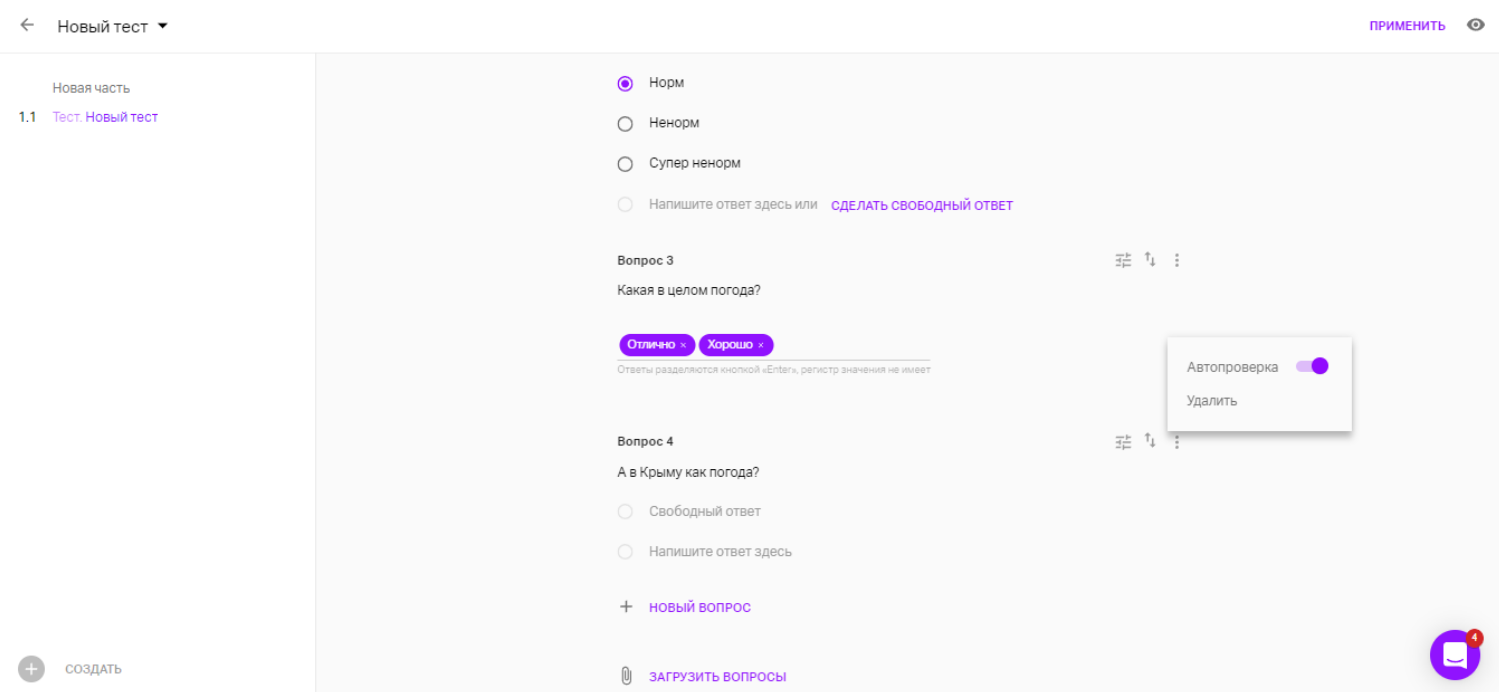Image resolution: width=1499 pixels, height=692 pixels.
Task: Expand the Новый тест title dropdown
Action: [163, 26]
